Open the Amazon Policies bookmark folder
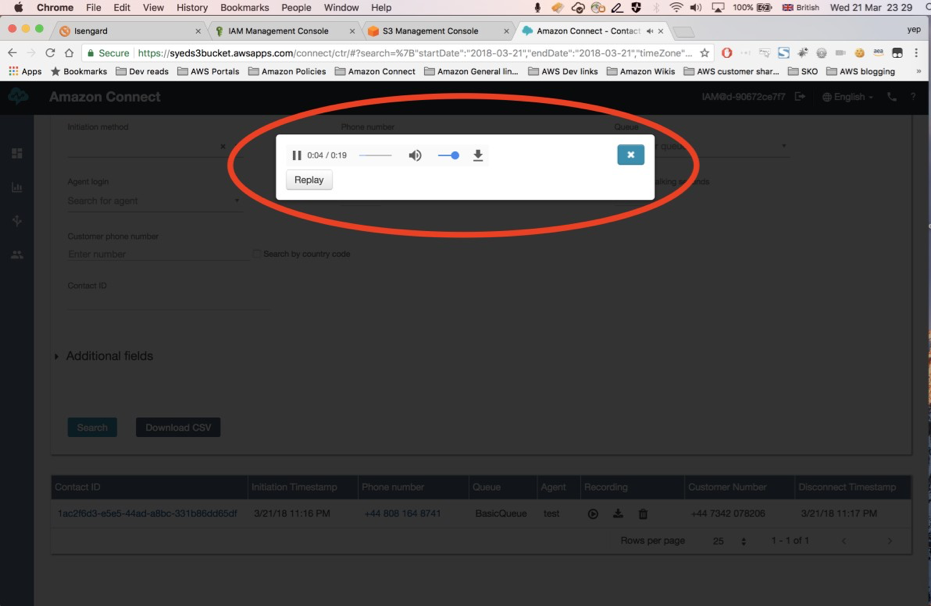Viewport: 931px width, 606px height. (x=287, y=71)
